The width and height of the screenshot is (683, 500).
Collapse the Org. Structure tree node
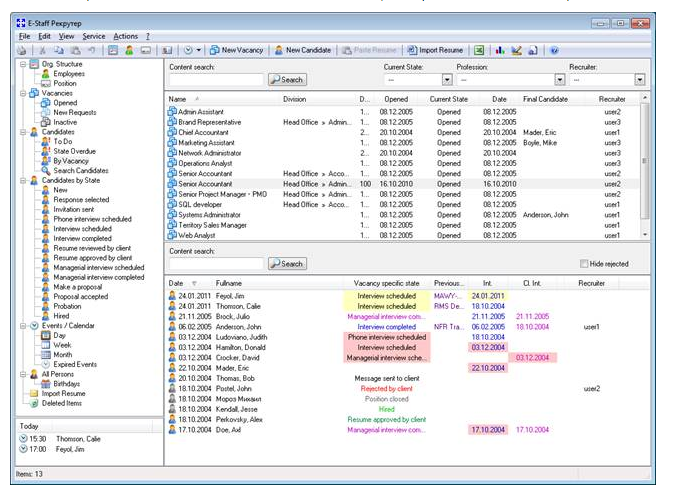click(23, 64)
